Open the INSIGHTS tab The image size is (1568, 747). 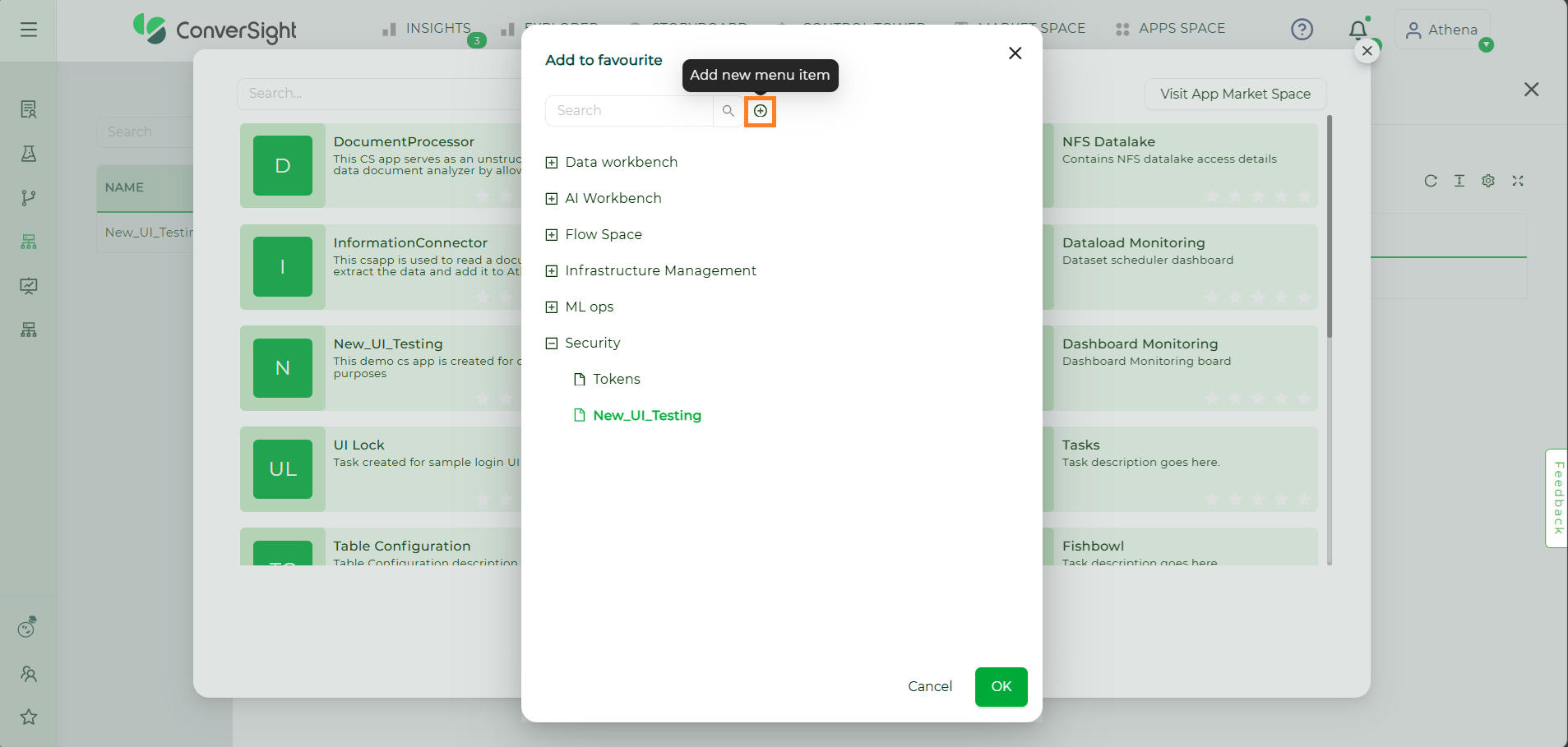(x=427, y=29)
